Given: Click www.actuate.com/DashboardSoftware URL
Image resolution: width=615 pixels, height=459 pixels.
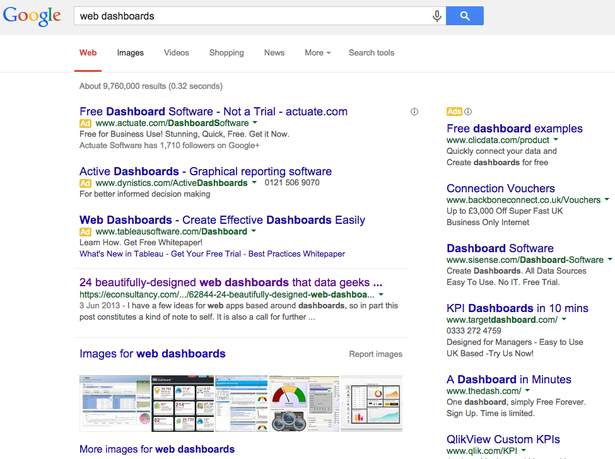Looking at the screenshot, I should point(172,123).
